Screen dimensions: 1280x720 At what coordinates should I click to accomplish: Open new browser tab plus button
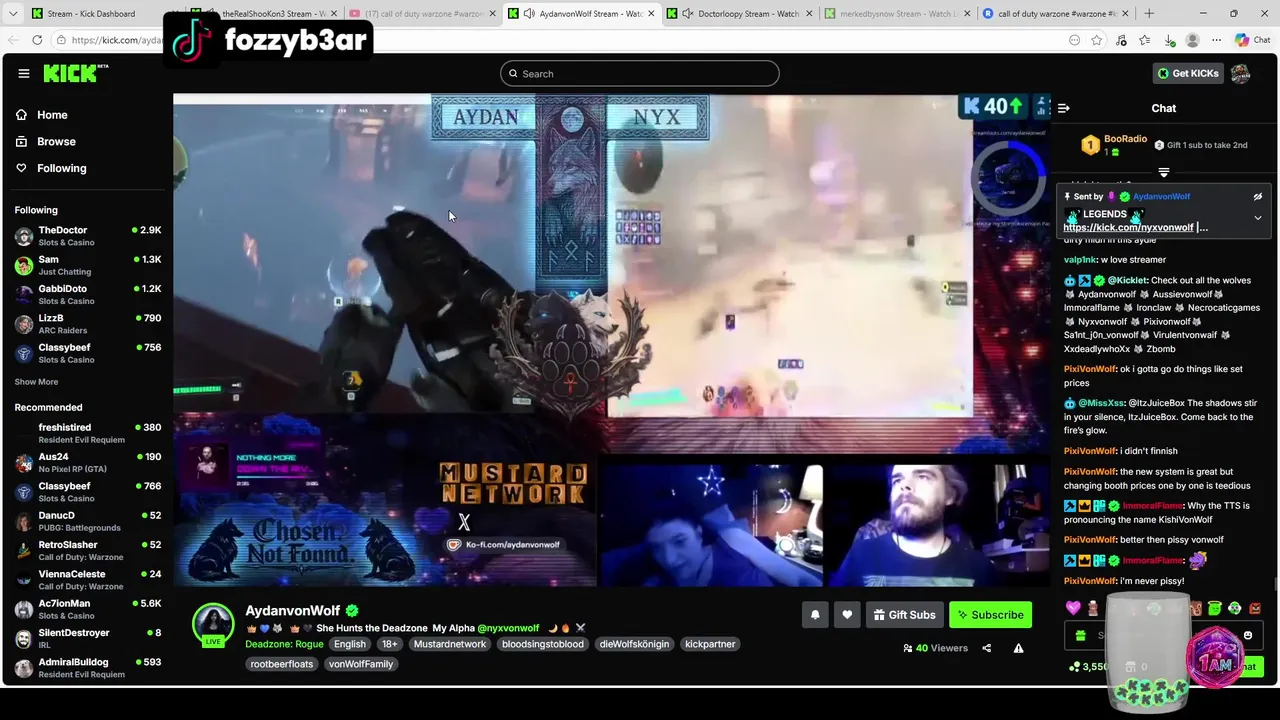point(1148,14)
